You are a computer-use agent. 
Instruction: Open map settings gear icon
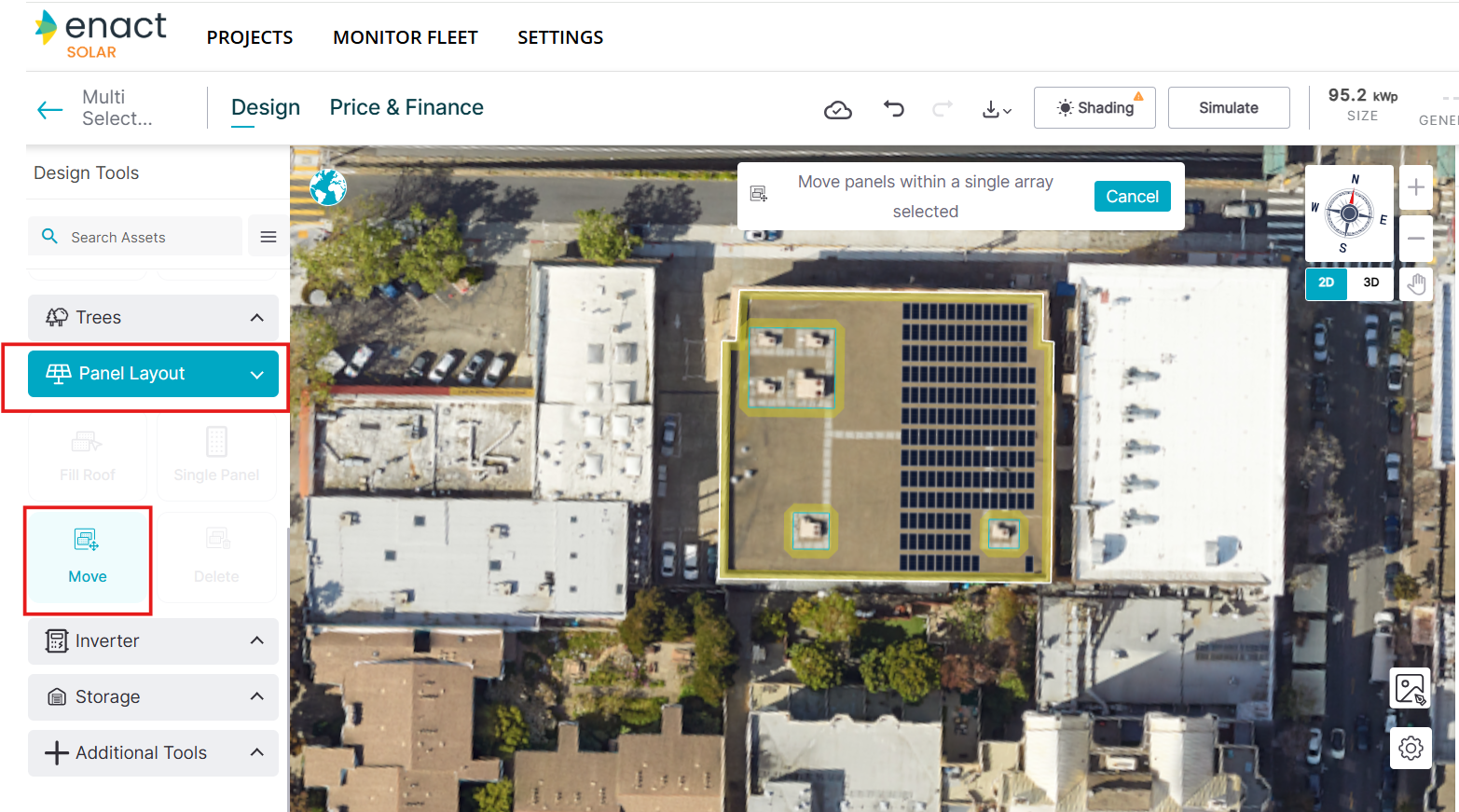tap(1411, 748)
